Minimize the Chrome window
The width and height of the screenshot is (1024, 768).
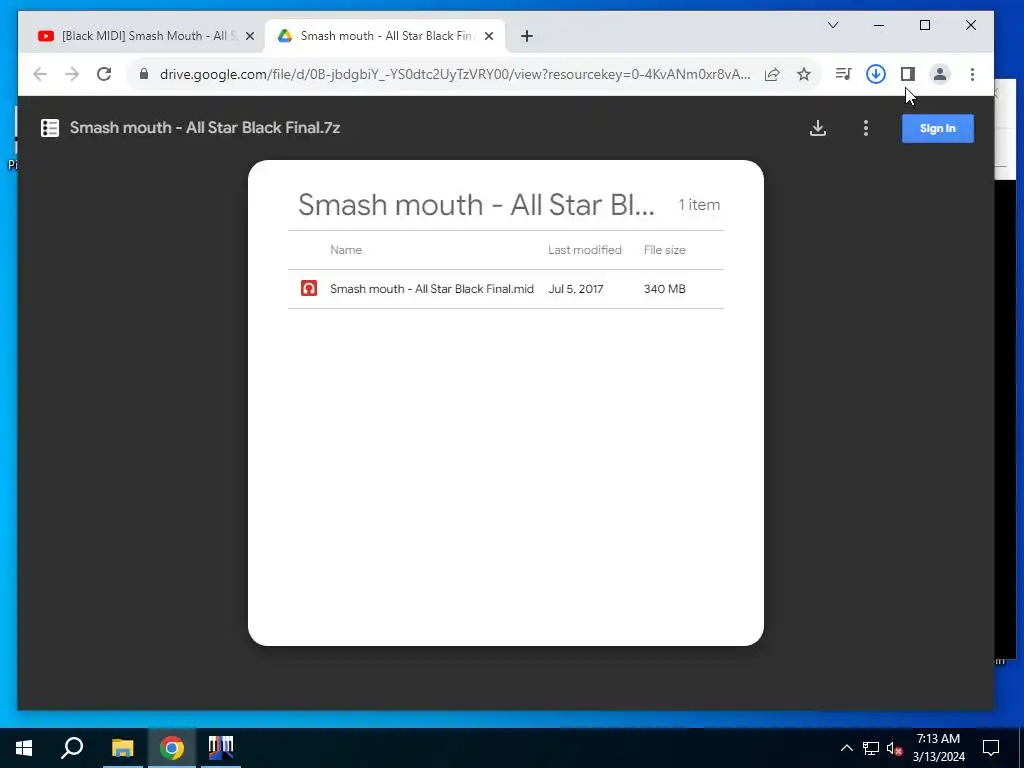click(x=879, y=25)
